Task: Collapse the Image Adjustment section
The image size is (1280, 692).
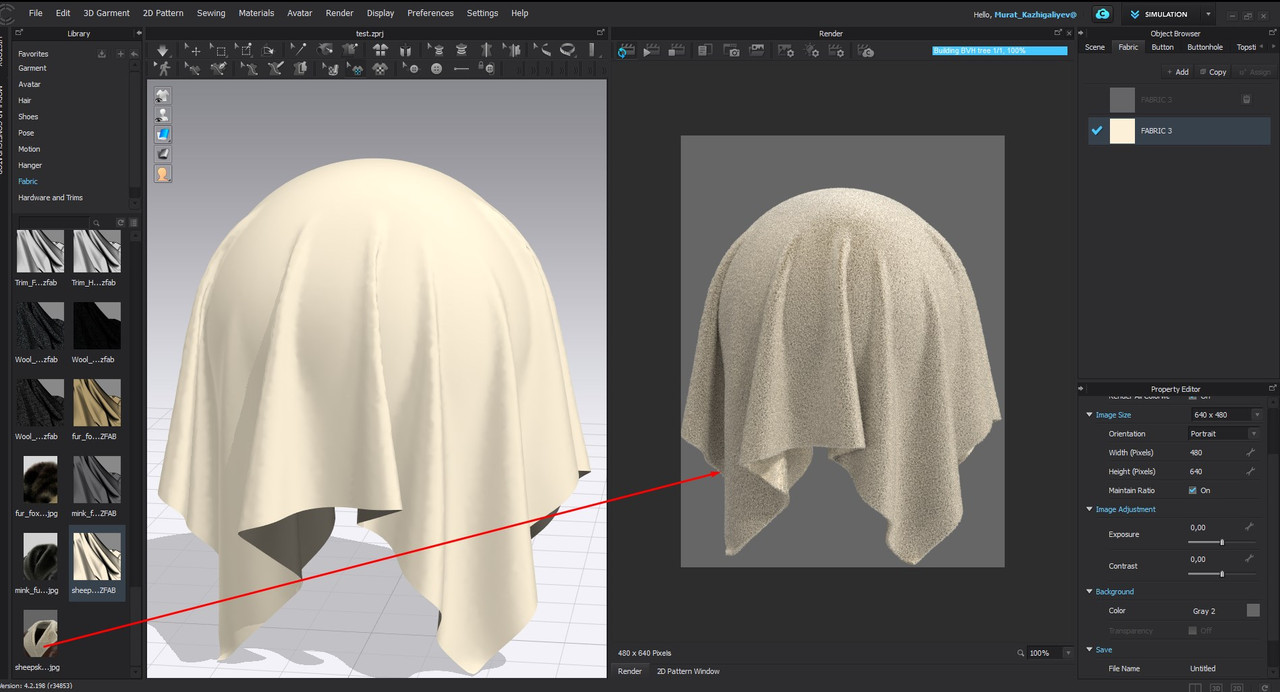Action: pyautogui.click(x=1090, y=510)
